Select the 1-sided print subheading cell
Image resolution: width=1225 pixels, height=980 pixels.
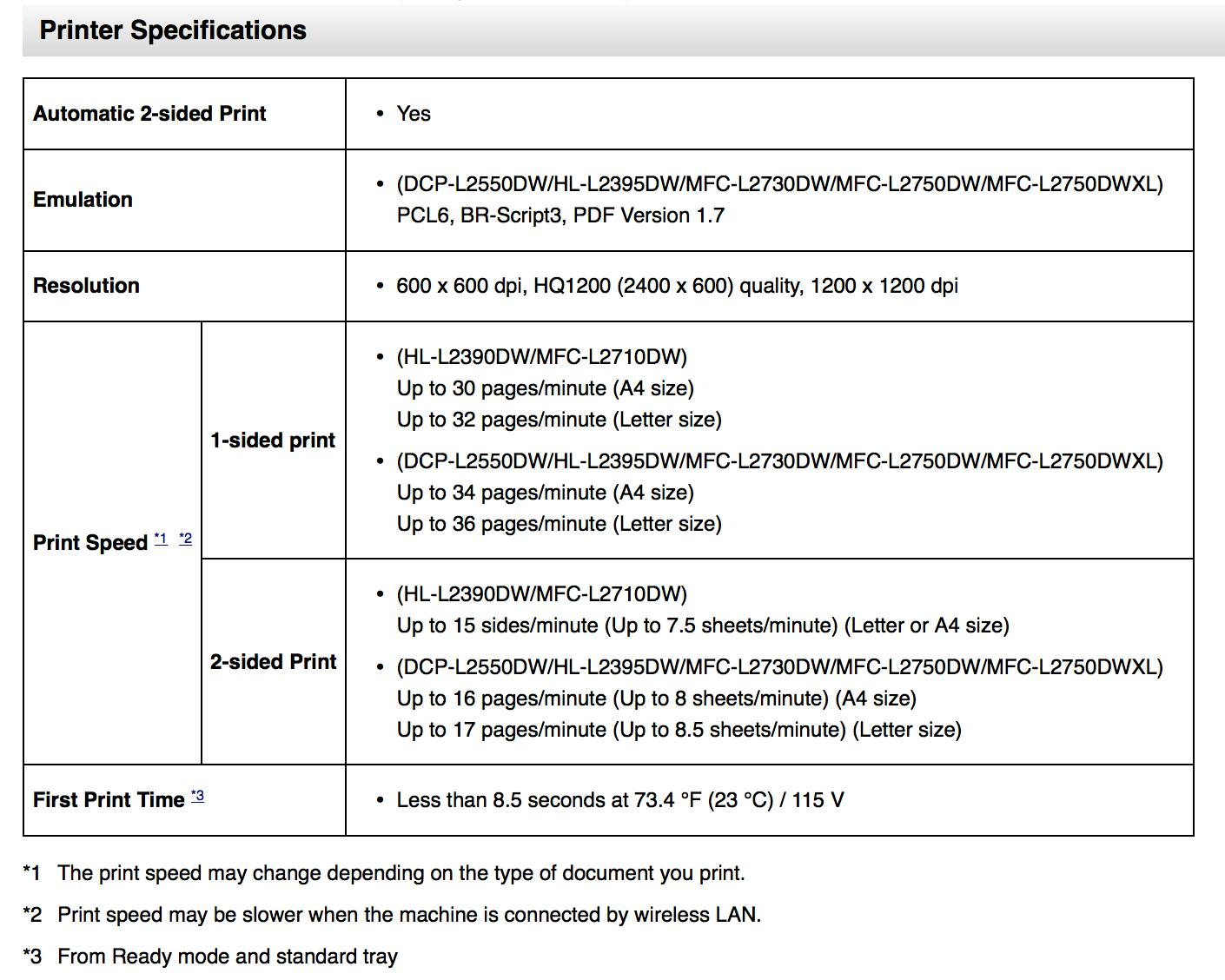[273, 440]
